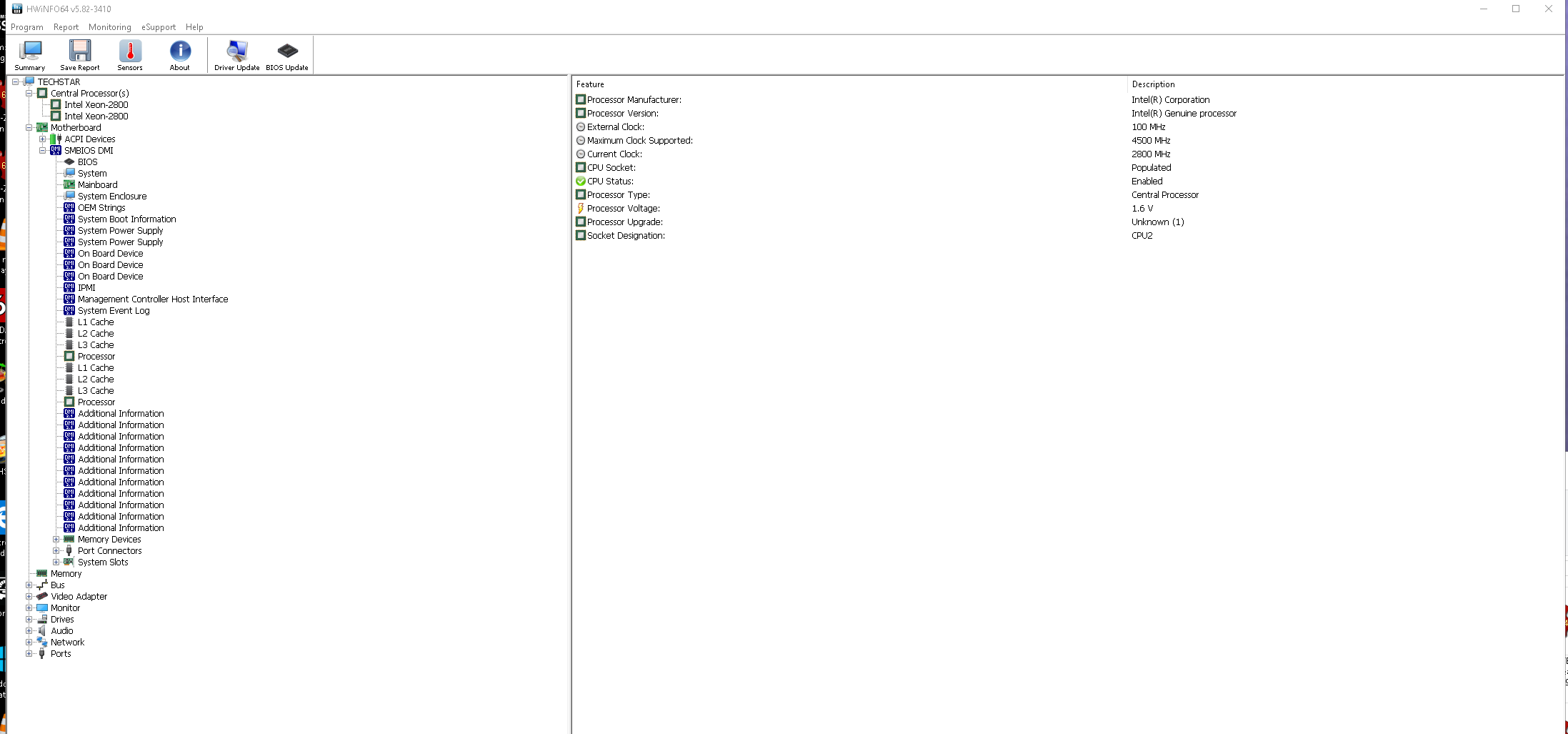Expand the Bus node
The width and height of the screenshot is (1568, 734).
point(29,585)
